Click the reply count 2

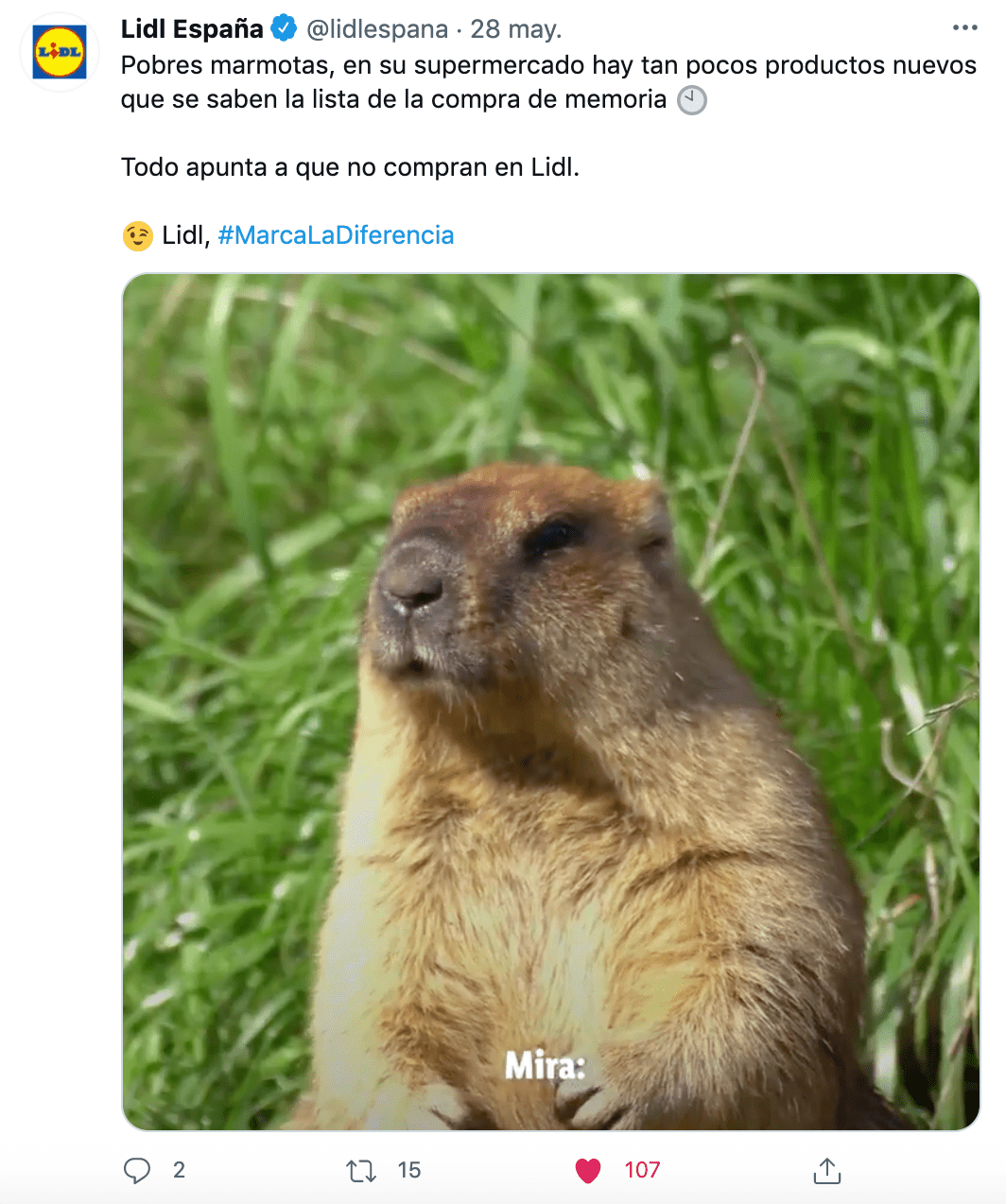tap(179, 1170)
